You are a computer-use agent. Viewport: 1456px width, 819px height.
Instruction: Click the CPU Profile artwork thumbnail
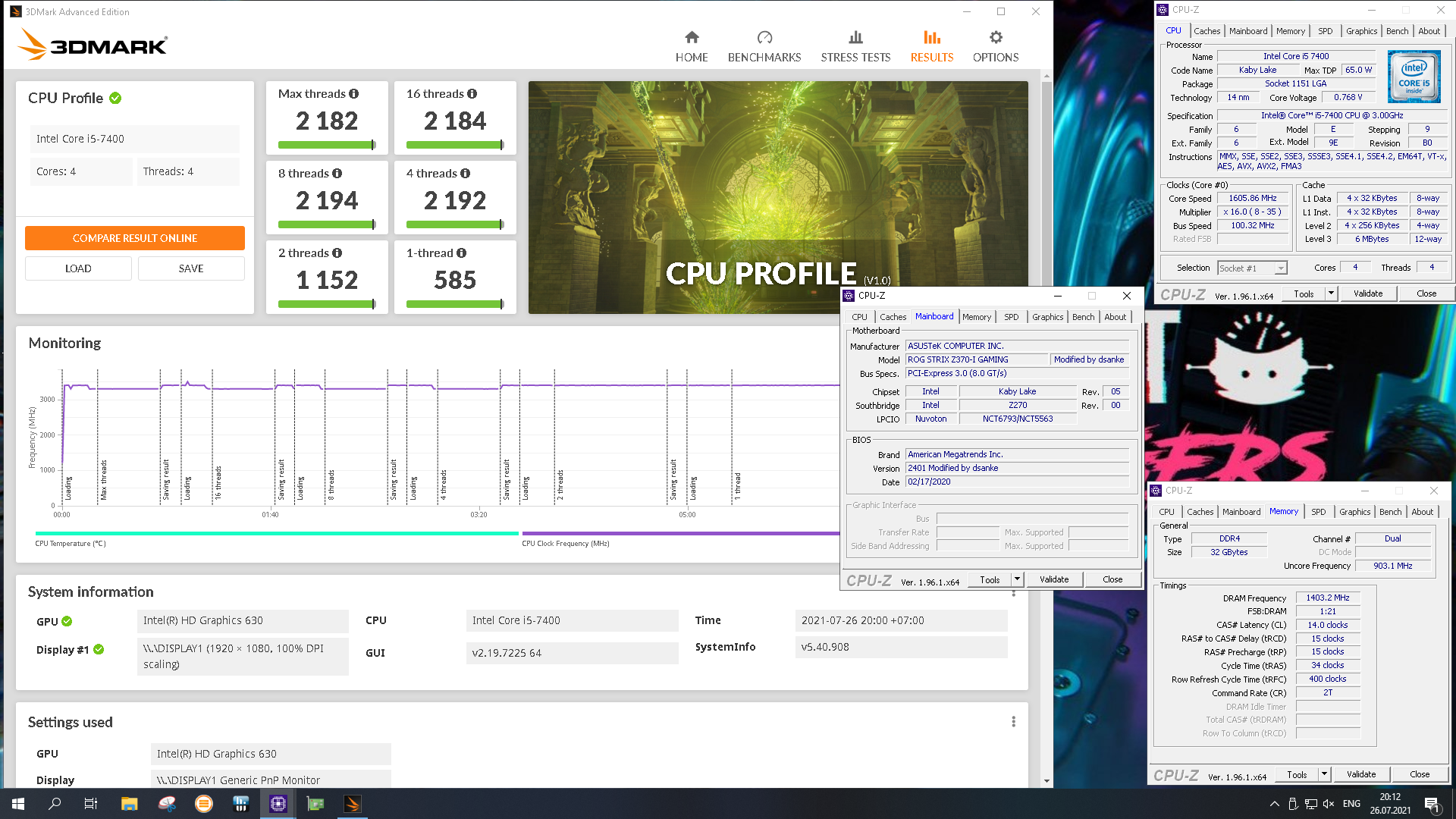pos(778,197)
